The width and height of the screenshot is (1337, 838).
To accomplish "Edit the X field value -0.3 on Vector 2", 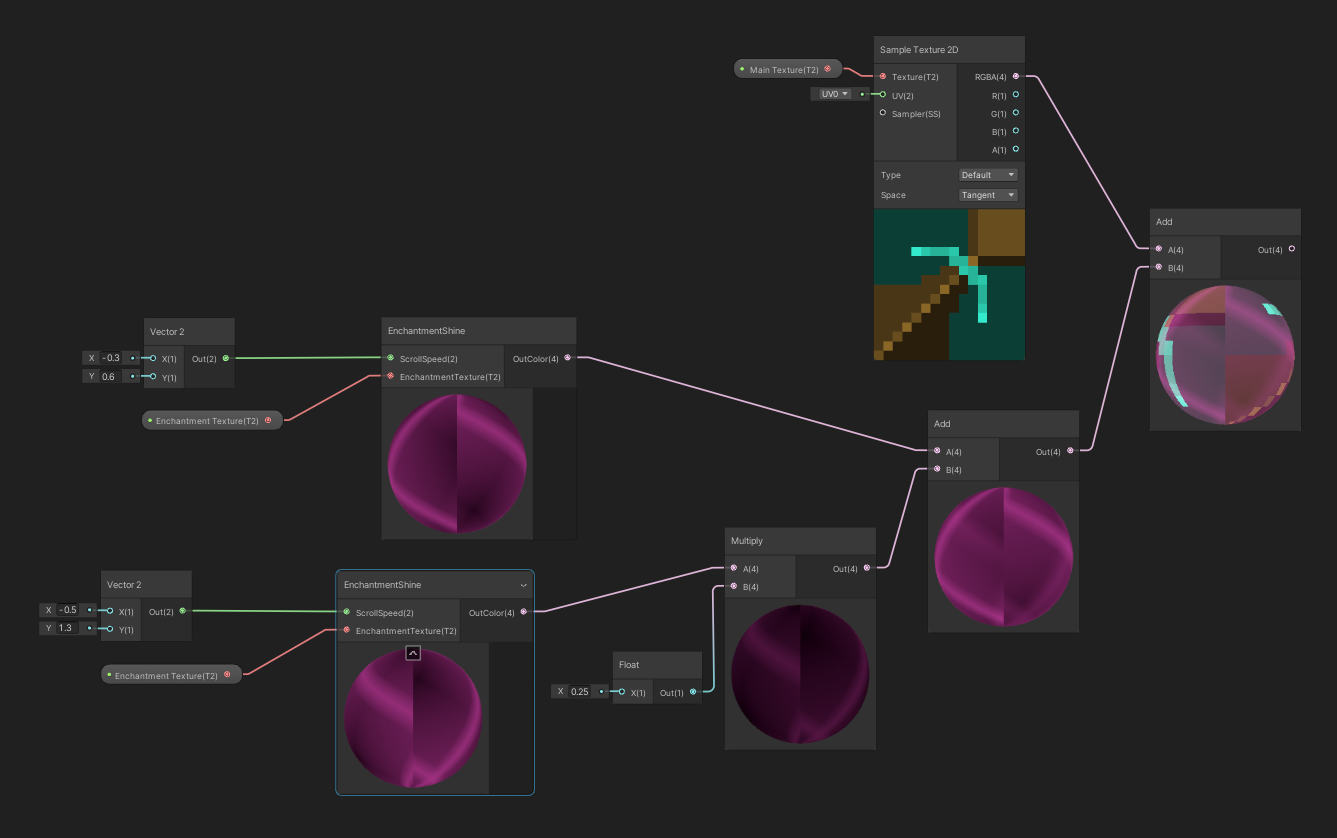I will [110, 357].
